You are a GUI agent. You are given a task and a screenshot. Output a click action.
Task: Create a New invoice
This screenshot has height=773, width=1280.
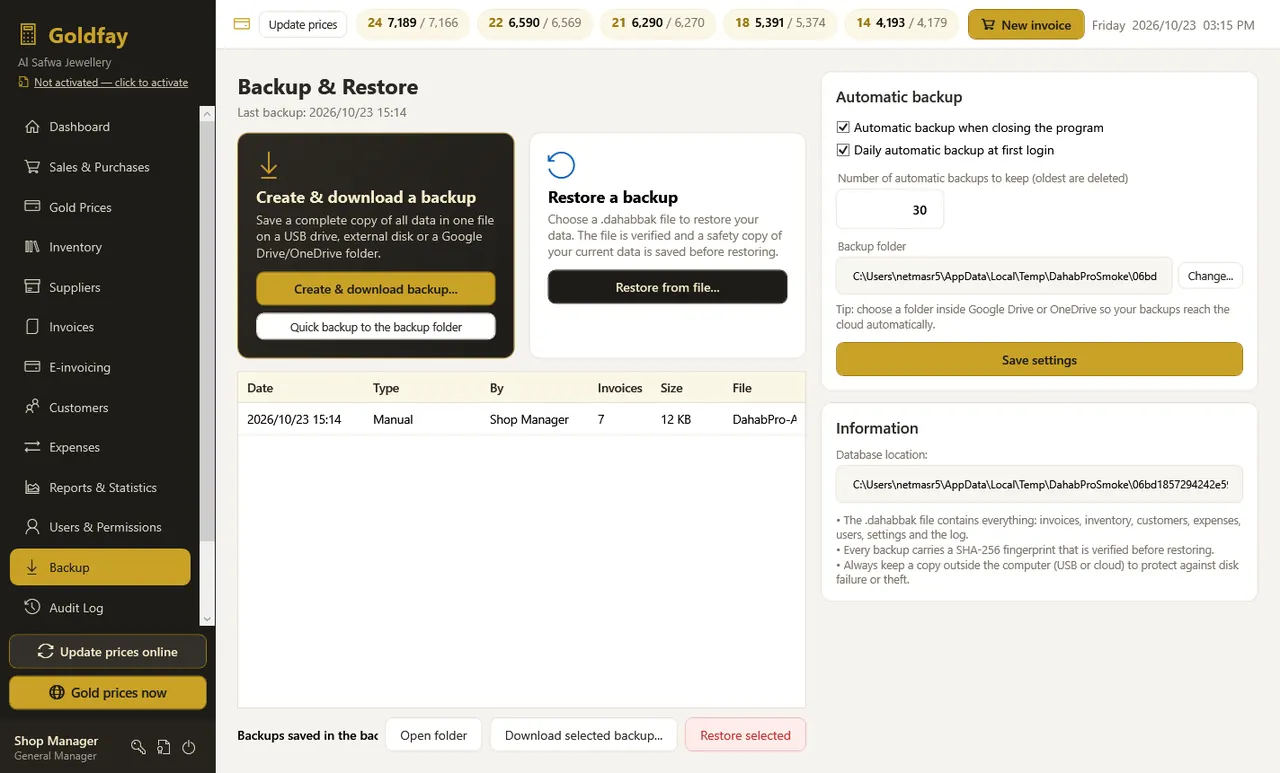tap(1026, 24)
